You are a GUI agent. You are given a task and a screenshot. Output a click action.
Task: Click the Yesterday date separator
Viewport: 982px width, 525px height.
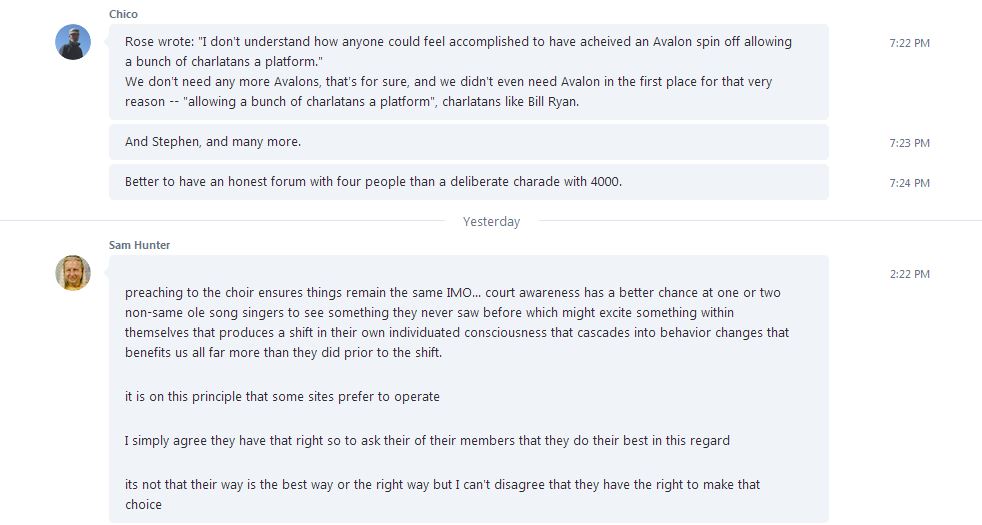[491, 222]
